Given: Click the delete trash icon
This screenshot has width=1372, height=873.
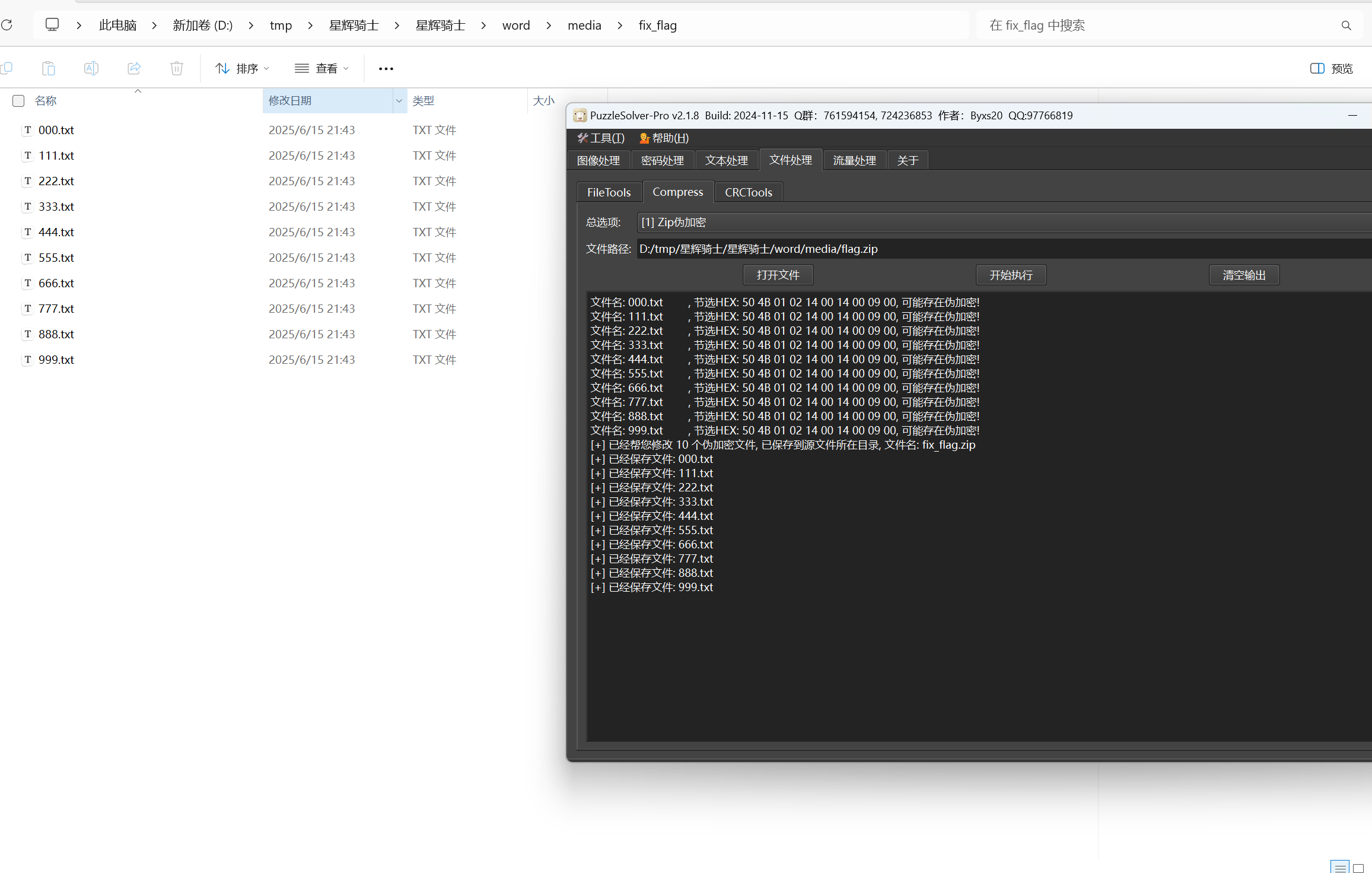Looking at the screenshot, I should click(177, 68).
